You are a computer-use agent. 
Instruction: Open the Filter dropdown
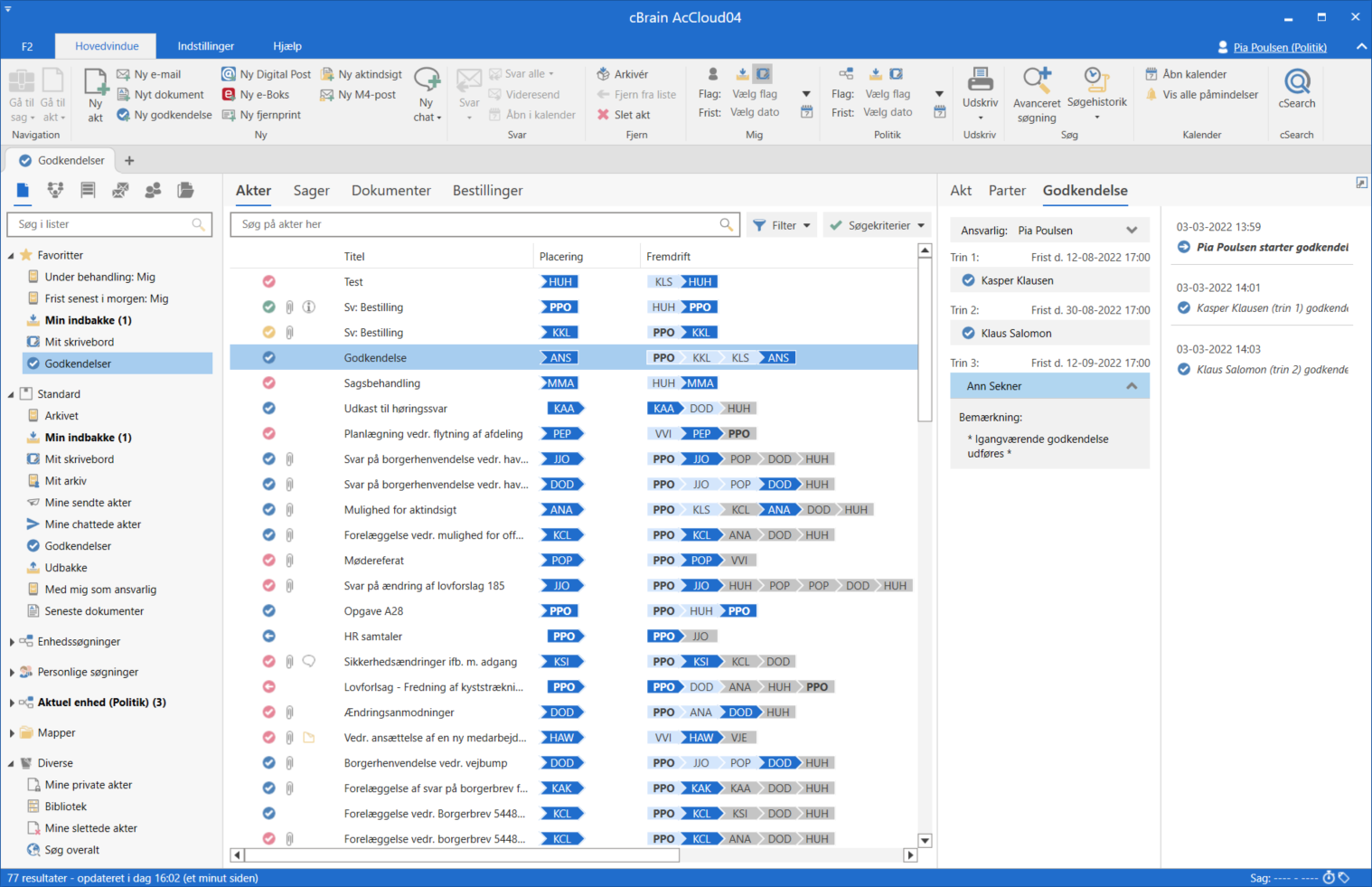point(782,225)
